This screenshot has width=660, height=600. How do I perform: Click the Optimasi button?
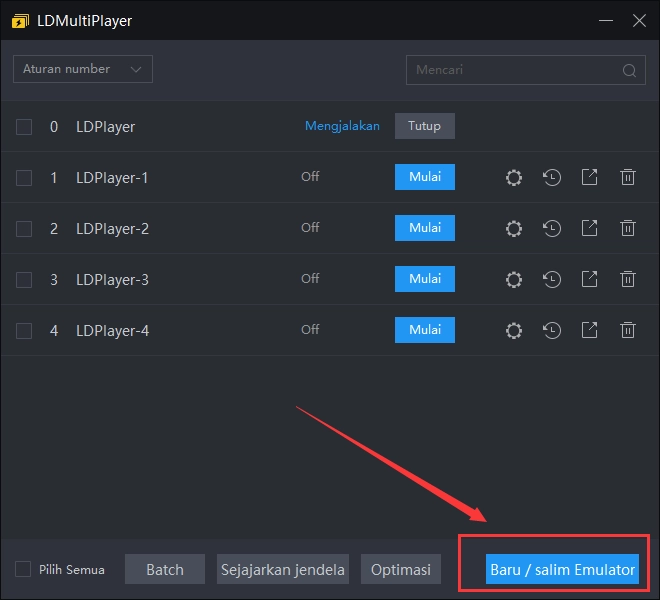click(401, 569)
